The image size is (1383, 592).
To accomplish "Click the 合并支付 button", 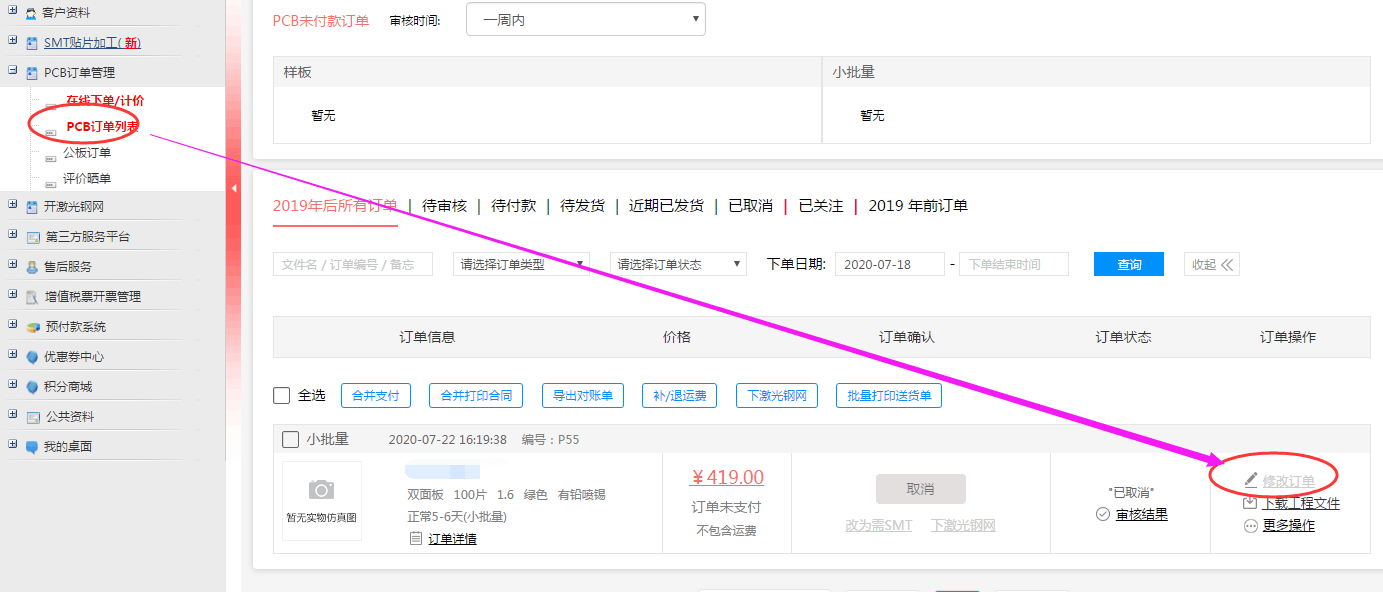I will tap(376, 396).
